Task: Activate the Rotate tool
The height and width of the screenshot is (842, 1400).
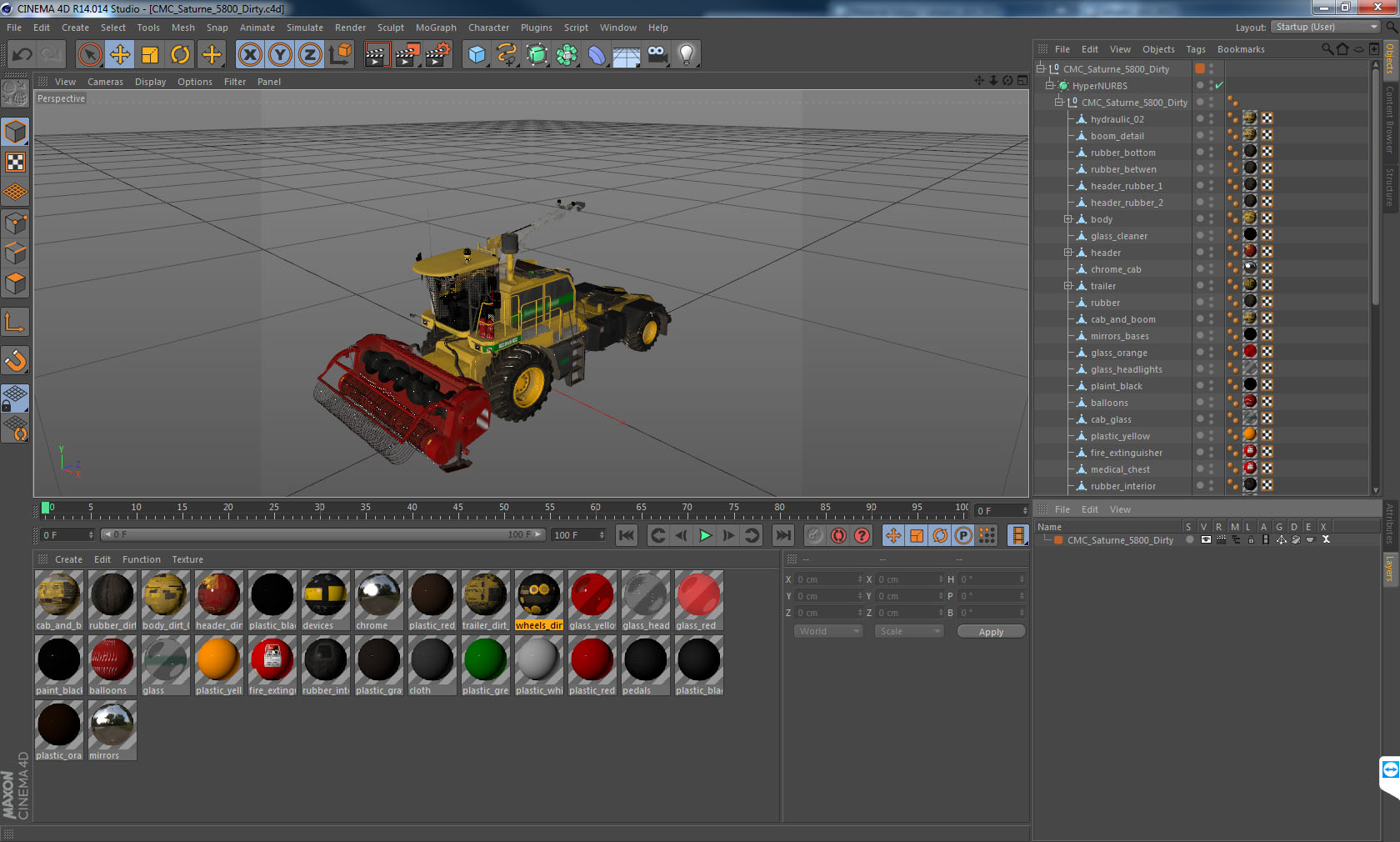Action: (x=180, y=55)
